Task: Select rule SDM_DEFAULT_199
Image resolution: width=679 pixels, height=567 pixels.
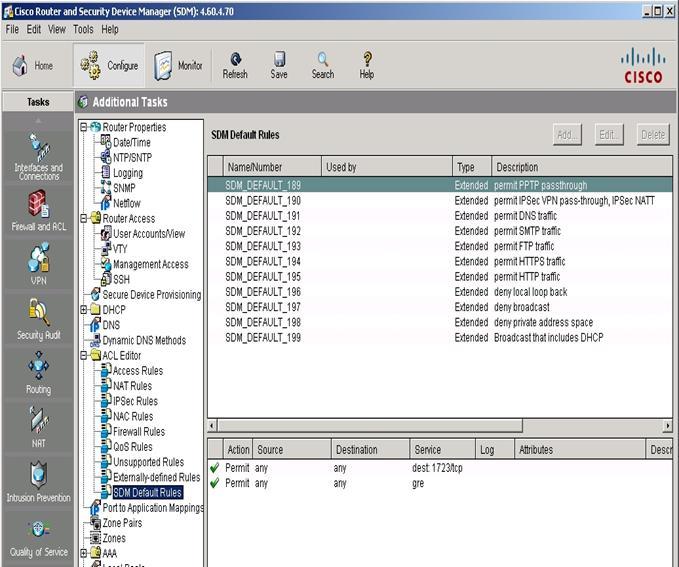Action: (440, 337)
